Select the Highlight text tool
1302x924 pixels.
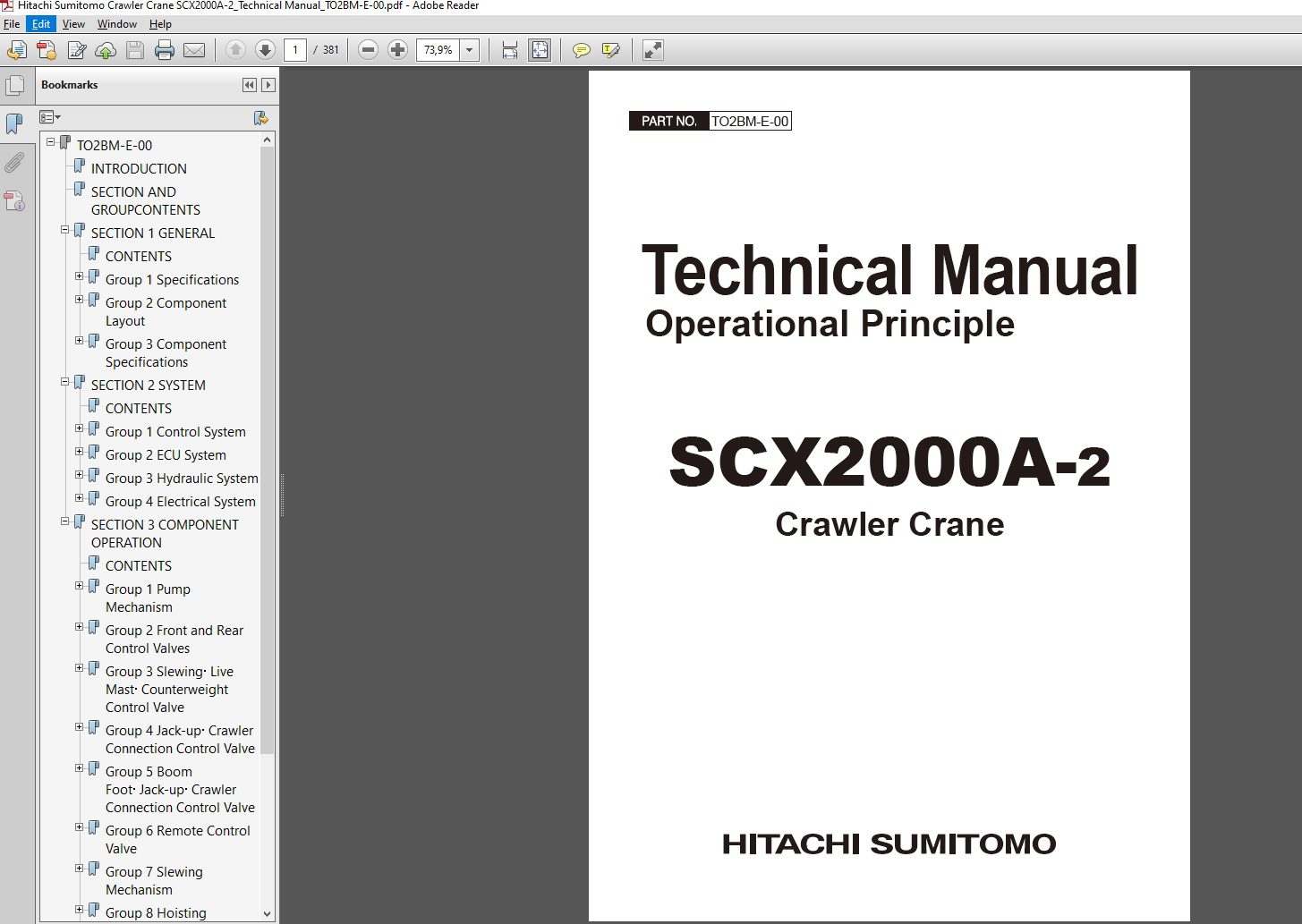(x=611, y=50)
